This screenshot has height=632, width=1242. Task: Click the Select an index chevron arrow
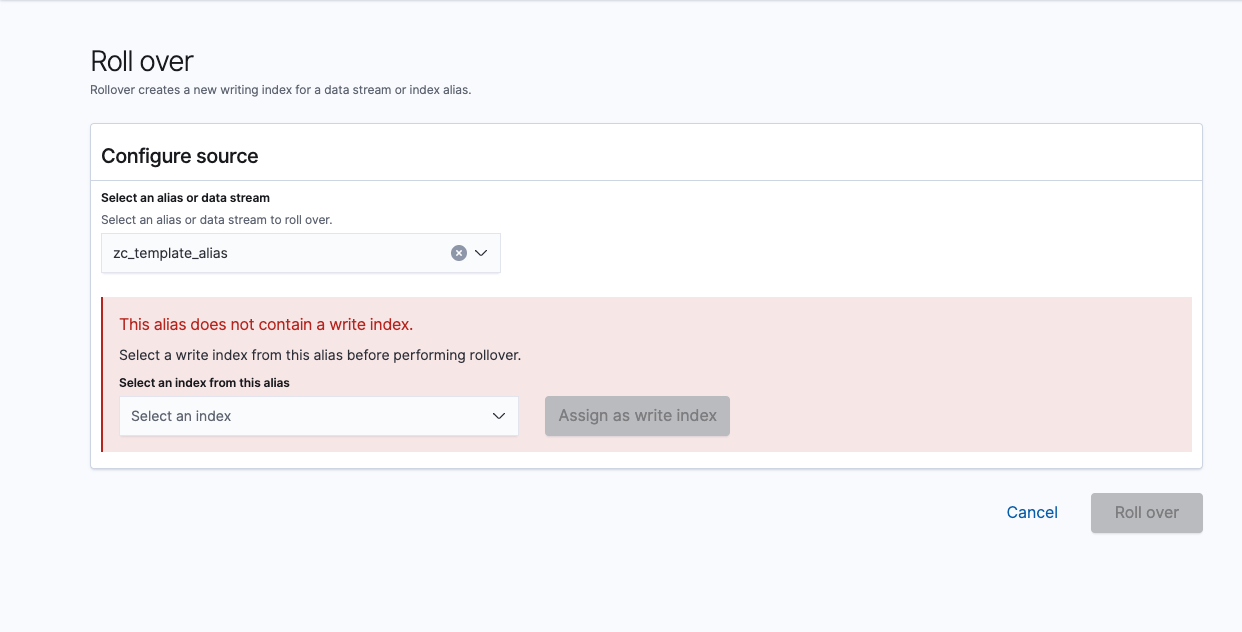pos(499,416)
